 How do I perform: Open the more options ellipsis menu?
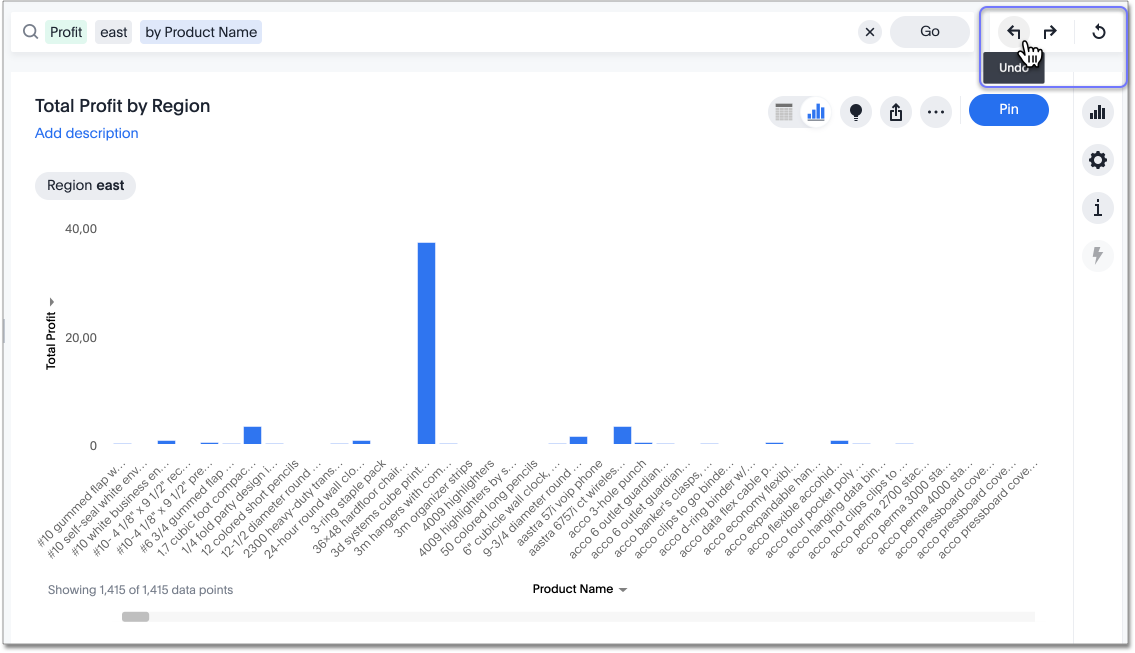(936, 112)
